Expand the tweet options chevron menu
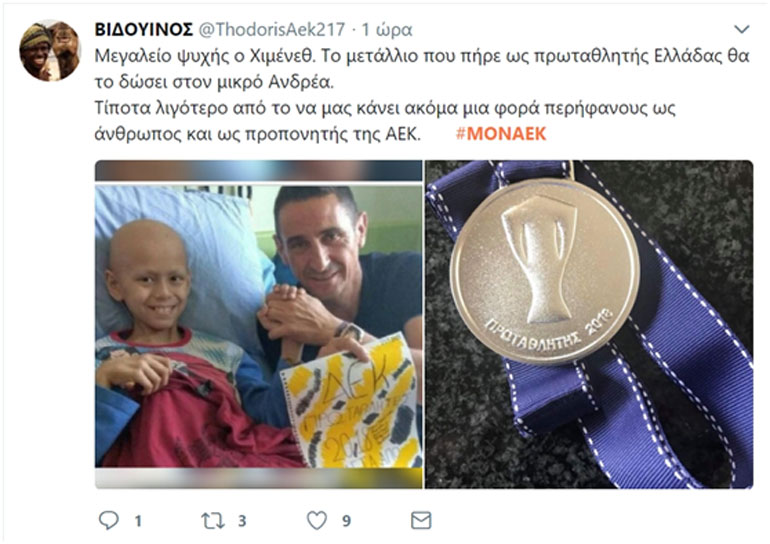Viewport: 770px width, 544px height. 742,29
